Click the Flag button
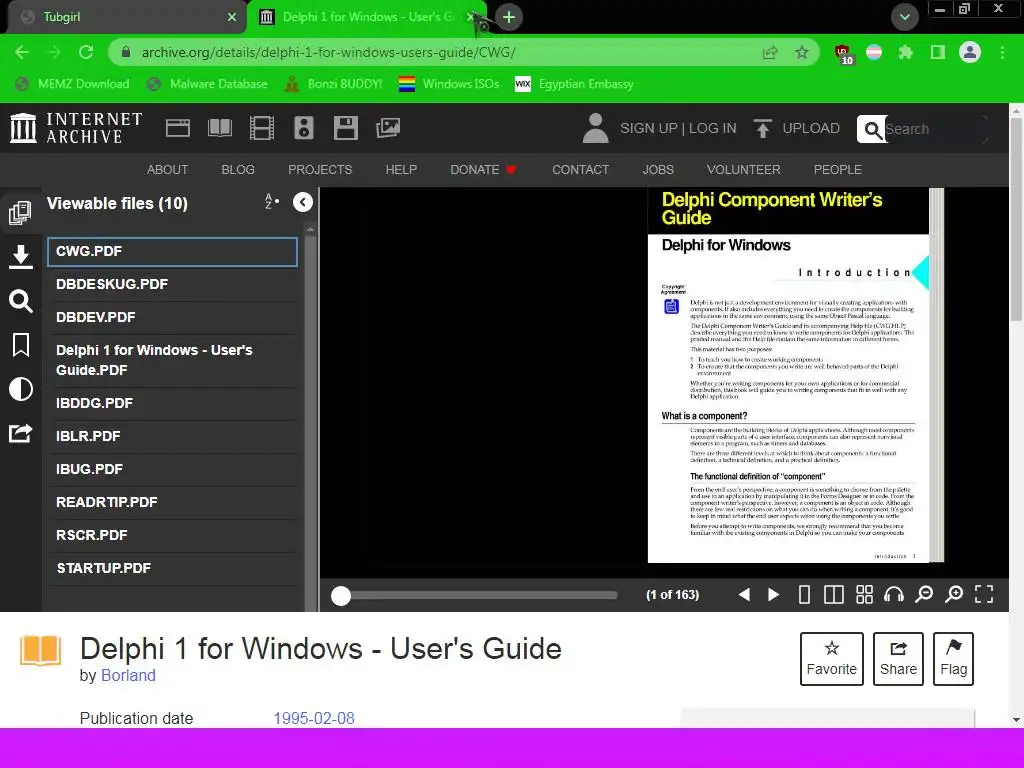The width and height of the screenshot is (1024, 768). (x=953, y=658)
